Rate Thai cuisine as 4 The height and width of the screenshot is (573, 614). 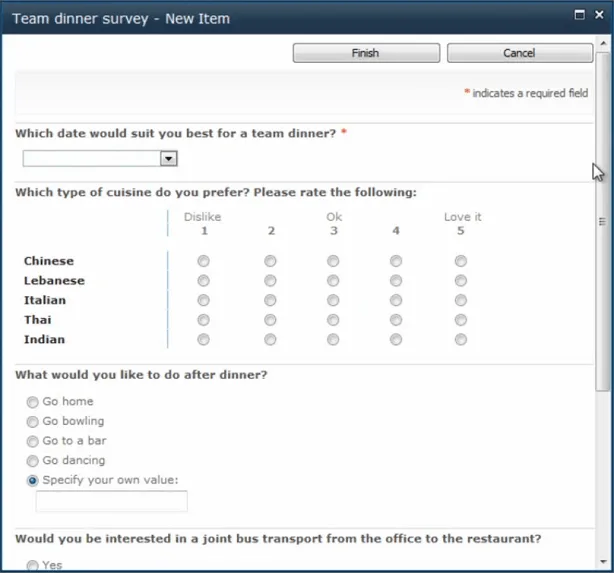click(x=396, y=320)
